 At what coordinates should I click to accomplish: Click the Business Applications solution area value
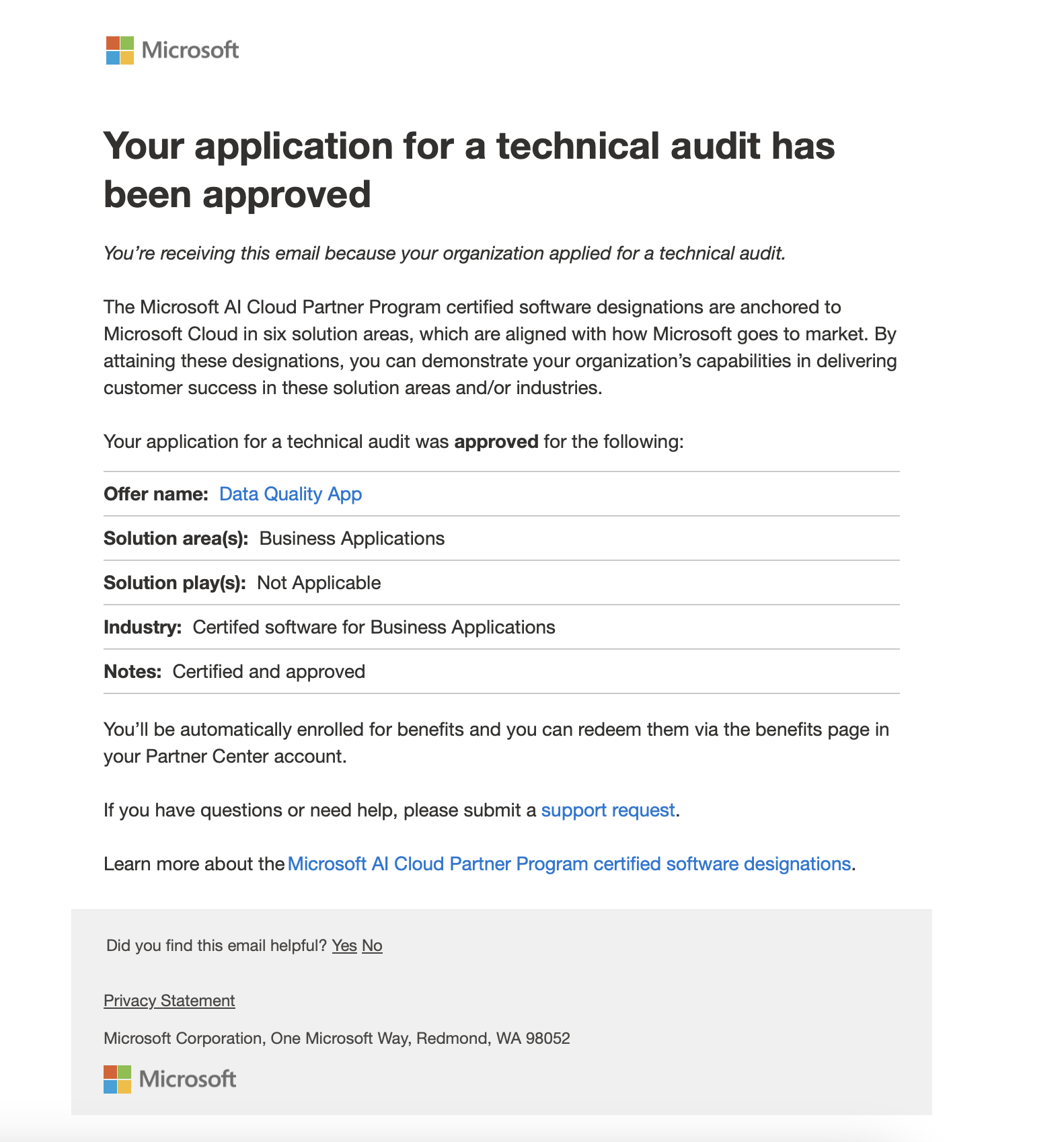(x=352, y=539)
